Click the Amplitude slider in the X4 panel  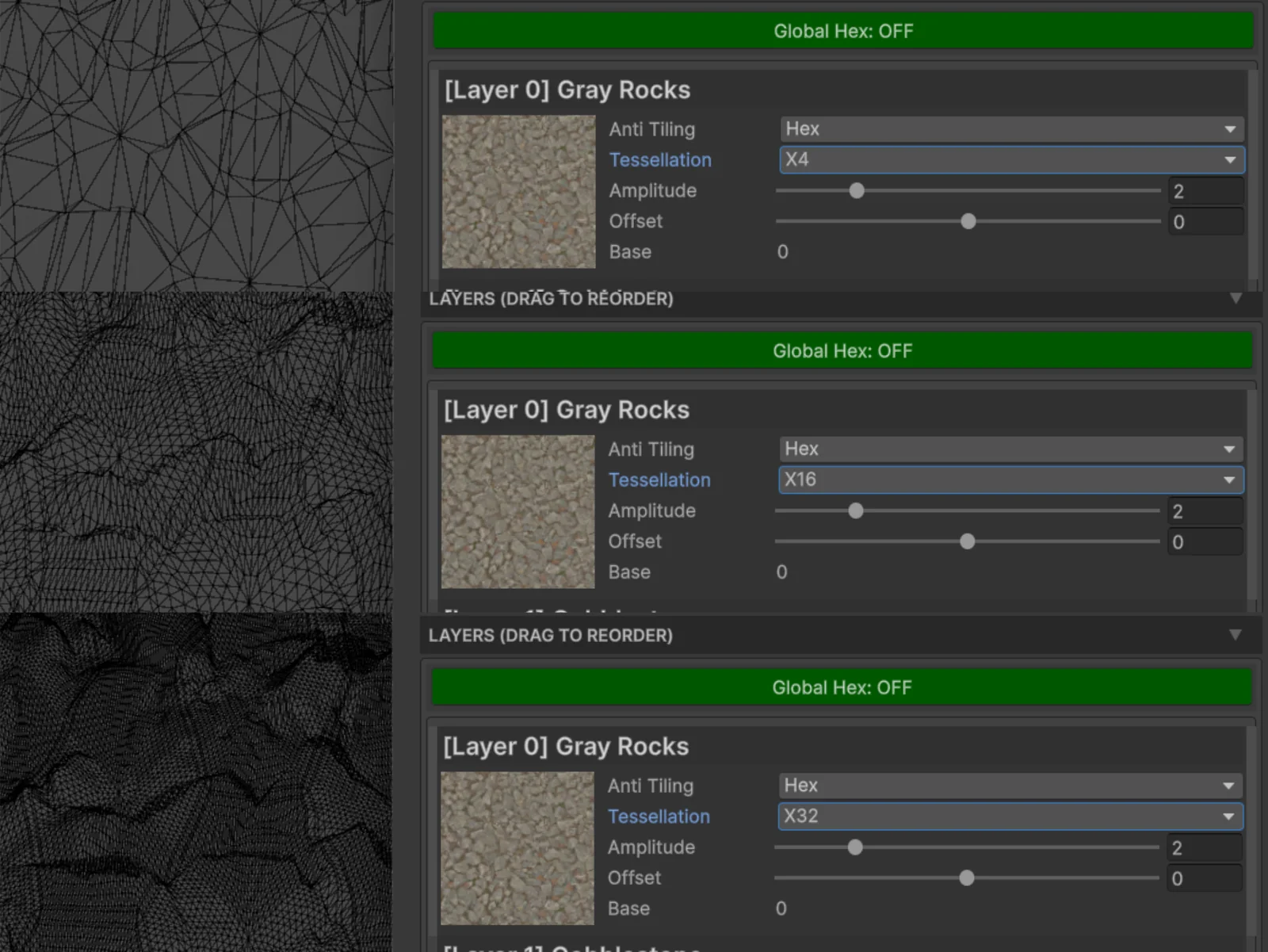pyautogui.click(x=968, y=191)
